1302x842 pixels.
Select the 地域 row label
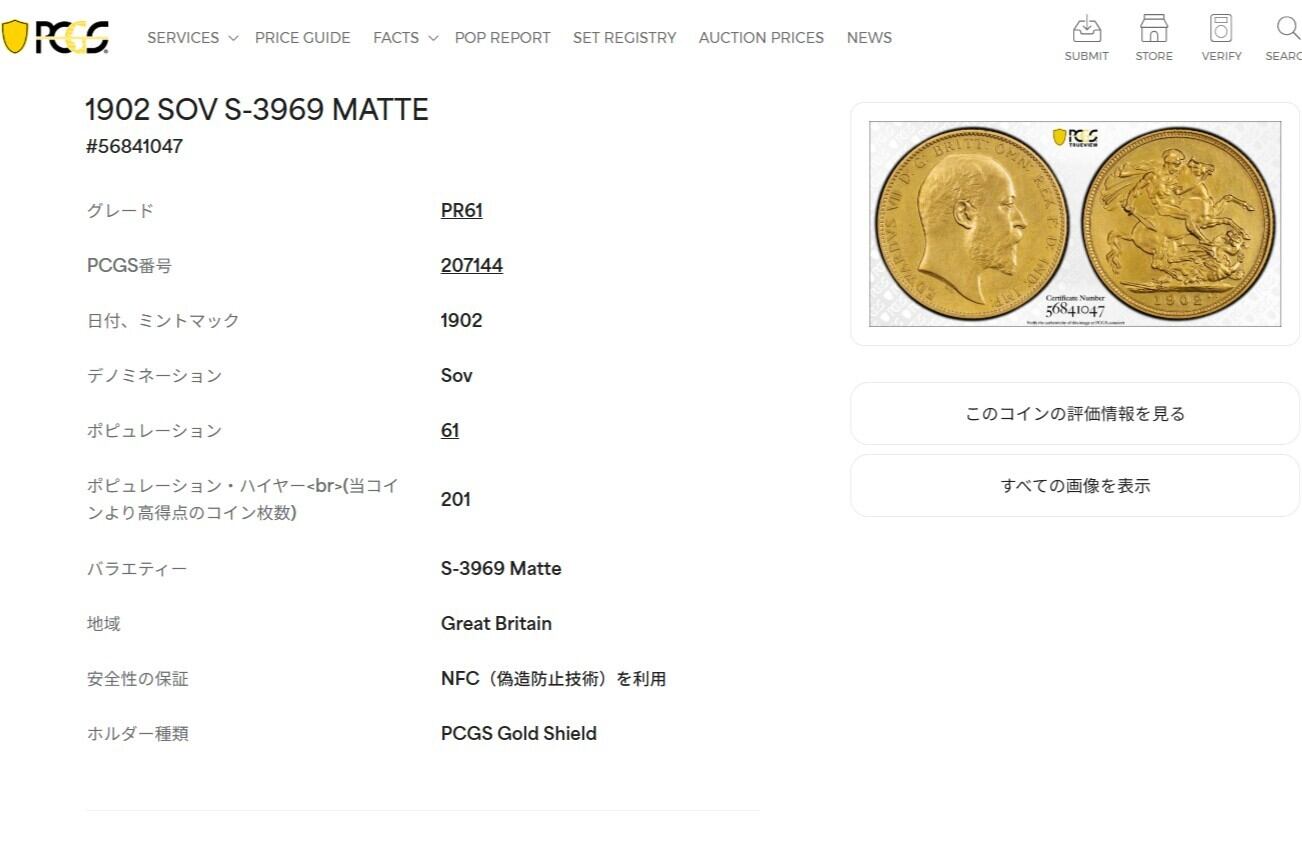[104, 623]
